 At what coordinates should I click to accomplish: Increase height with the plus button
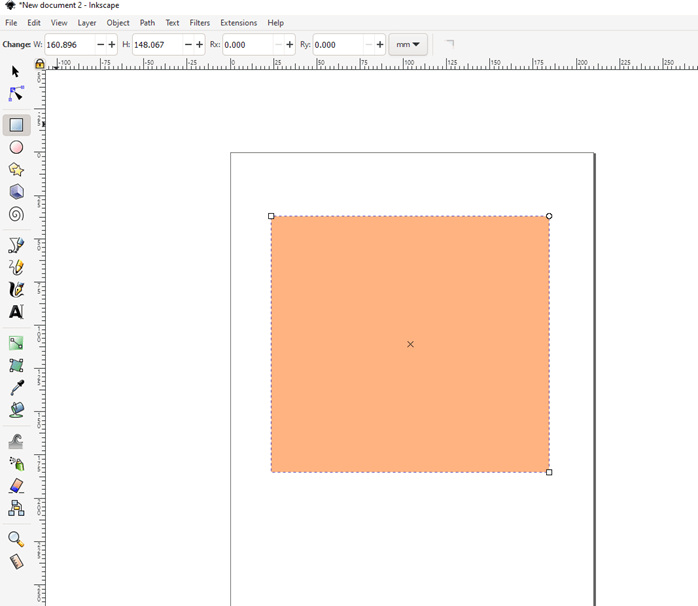[x=199, y=45]
